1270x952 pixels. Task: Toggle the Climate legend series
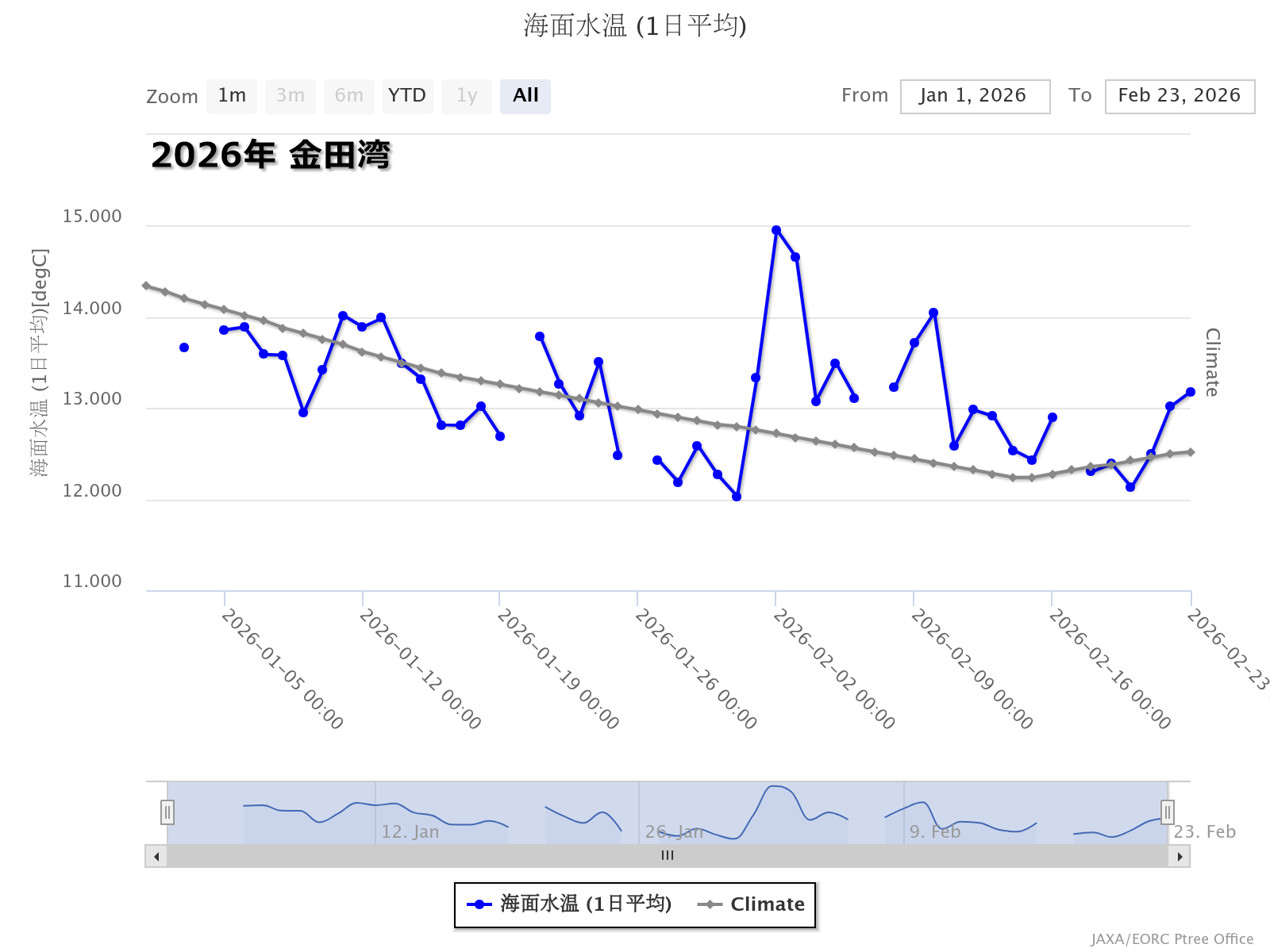tap(751, 904)
